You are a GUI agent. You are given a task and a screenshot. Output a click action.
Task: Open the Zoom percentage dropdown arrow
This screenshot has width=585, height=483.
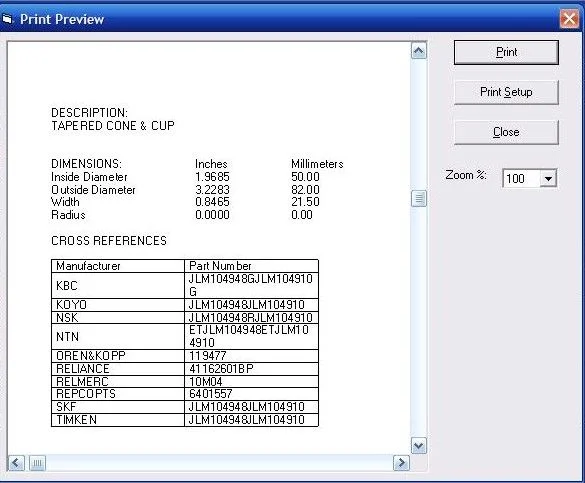pos(548,178)
